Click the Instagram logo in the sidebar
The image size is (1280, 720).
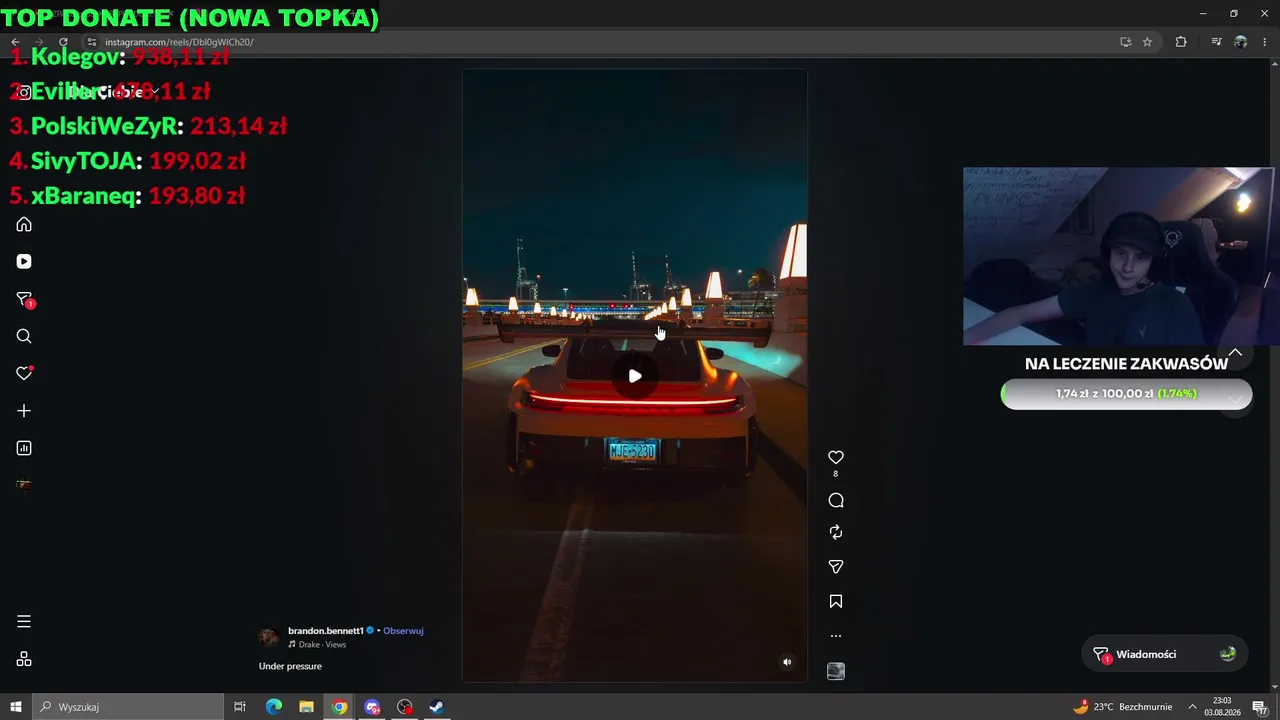coord(24,92)
